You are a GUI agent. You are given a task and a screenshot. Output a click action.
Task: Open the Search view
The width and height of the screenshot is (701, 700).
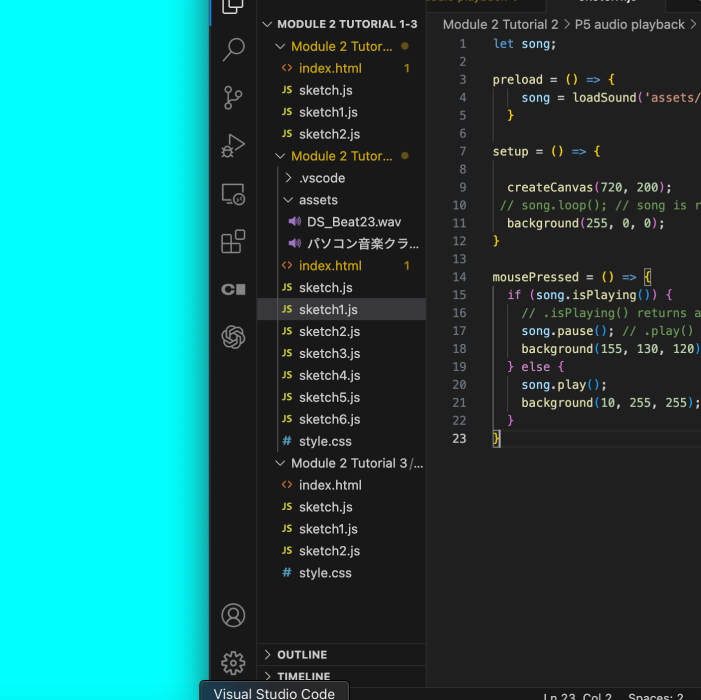[233, 49]
